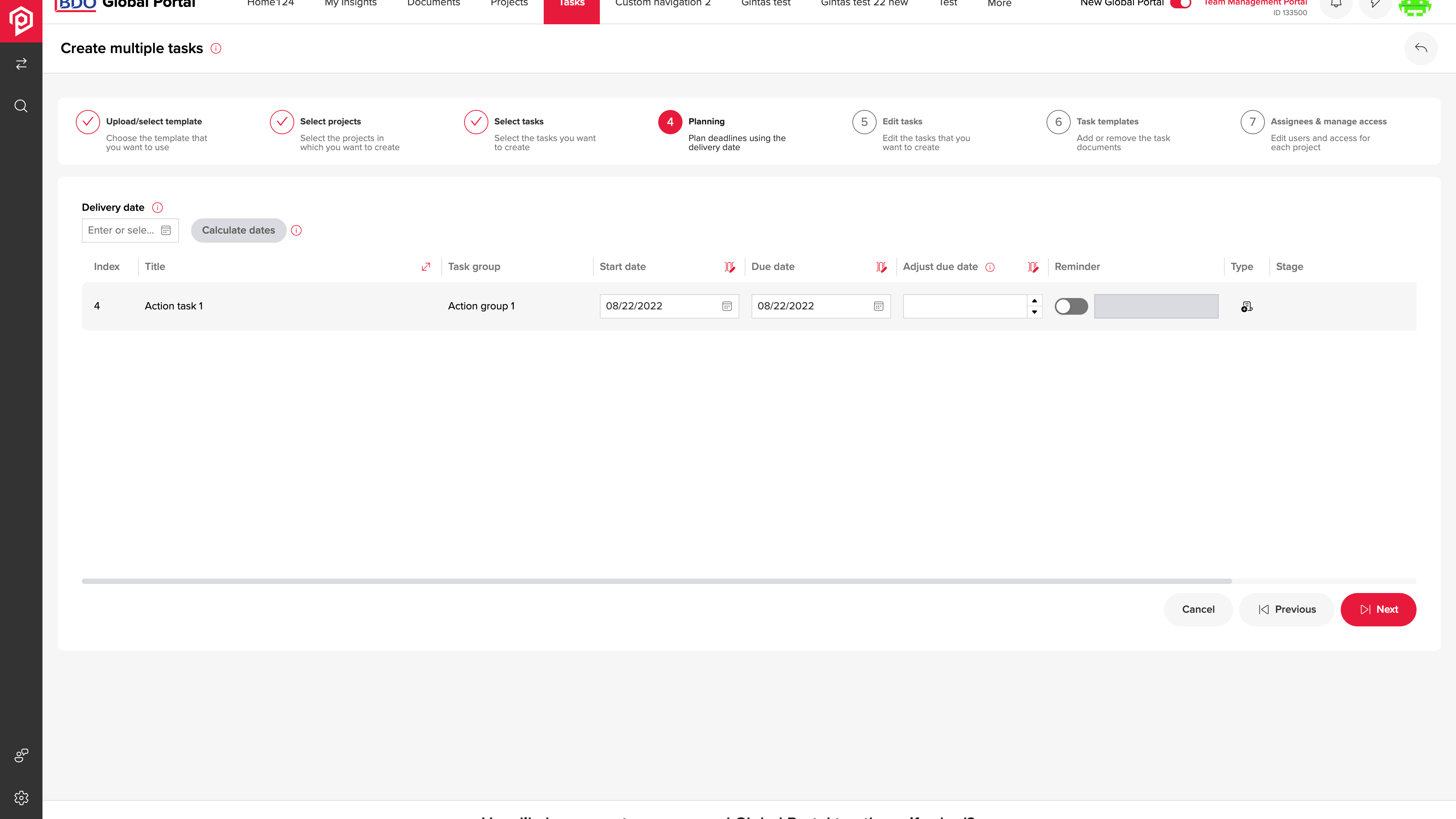Open the notifications bell icon
The width and height of the screenshot is (1456, 819).
[x=1336, y=5]
